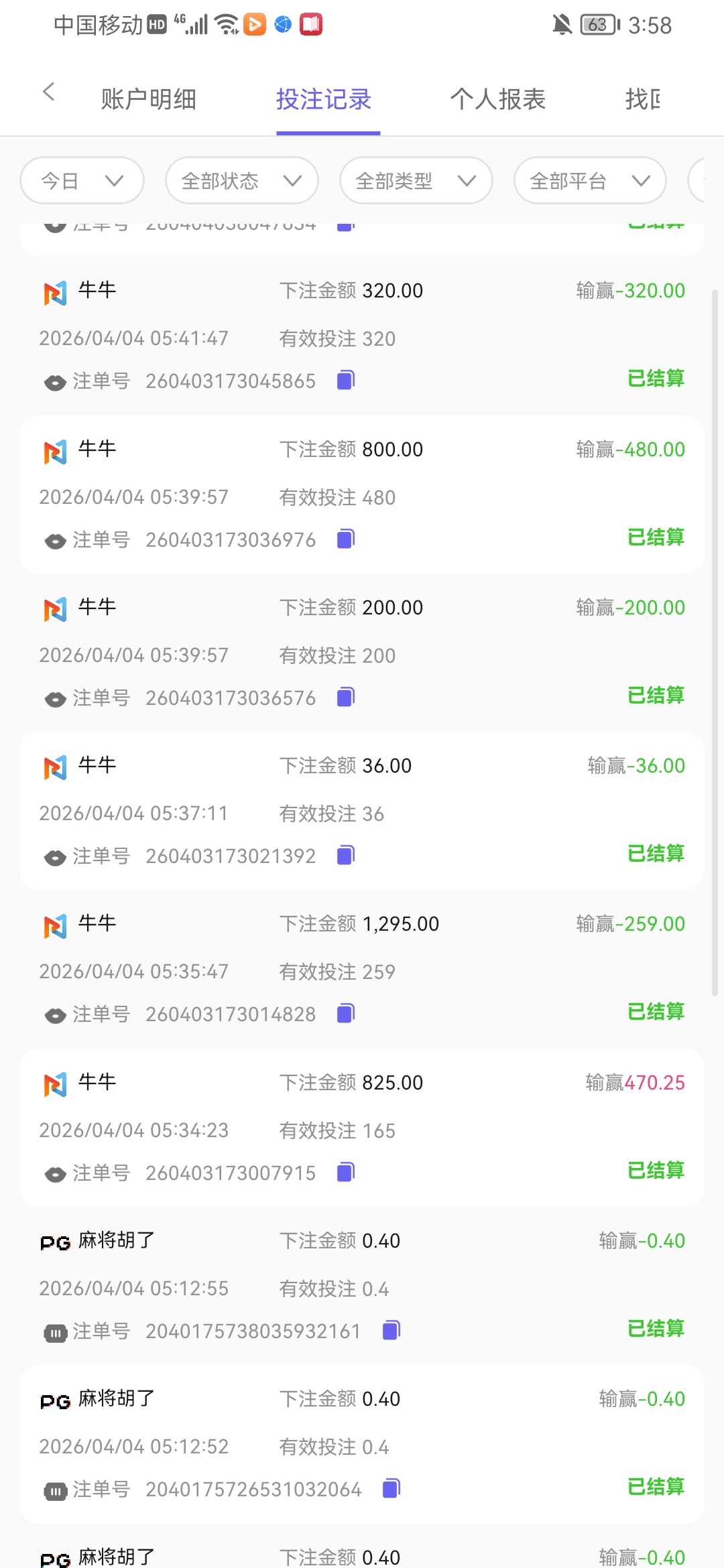Tap the back arrow icon
The height and width of the screenshot is (1568, 724).
click(48, 92)
